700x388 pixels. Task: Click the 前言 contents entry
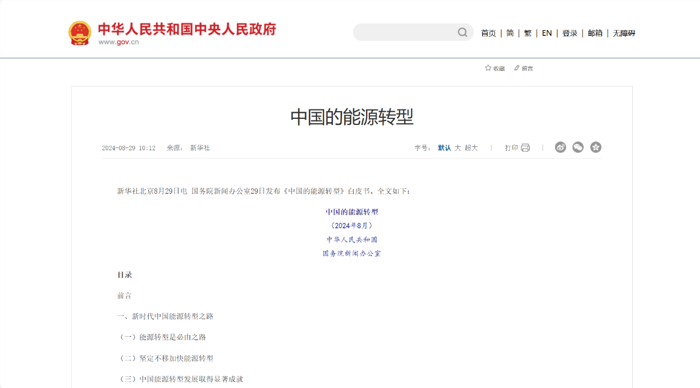124,296
